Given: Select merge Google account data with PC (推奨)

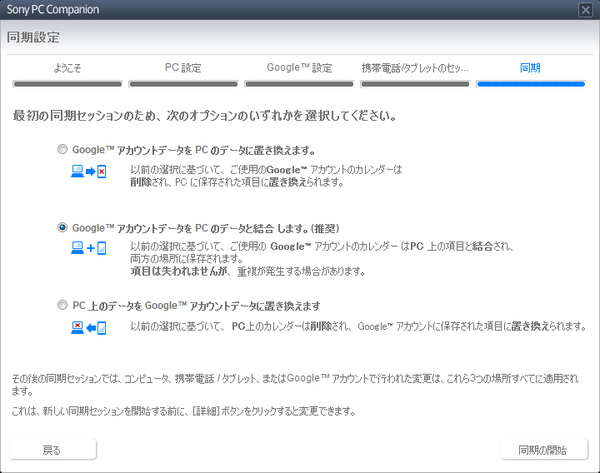Looking at the screenshot, I should 62,228.
